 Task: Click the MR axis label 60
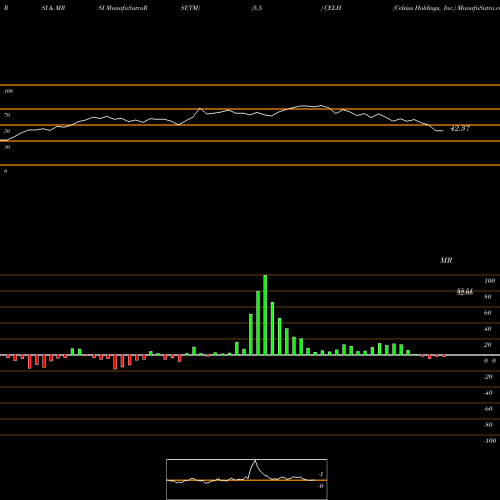pyautogui.click(x=487, y=313)
